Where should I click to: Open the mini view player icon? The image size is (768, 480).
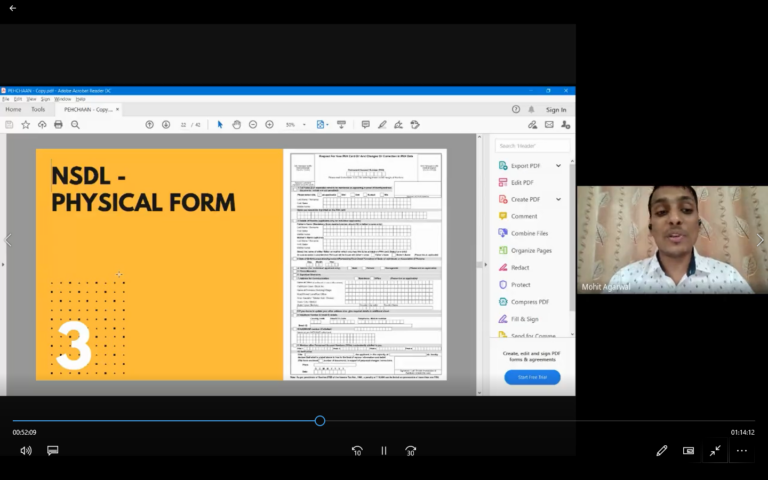688,451
